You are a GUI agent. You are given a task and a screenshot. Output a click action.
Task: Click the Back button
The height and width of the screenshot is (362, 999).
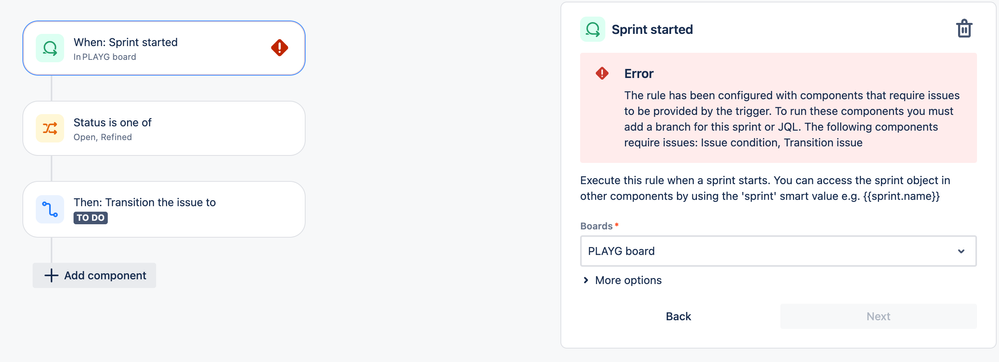coord(678,316)
